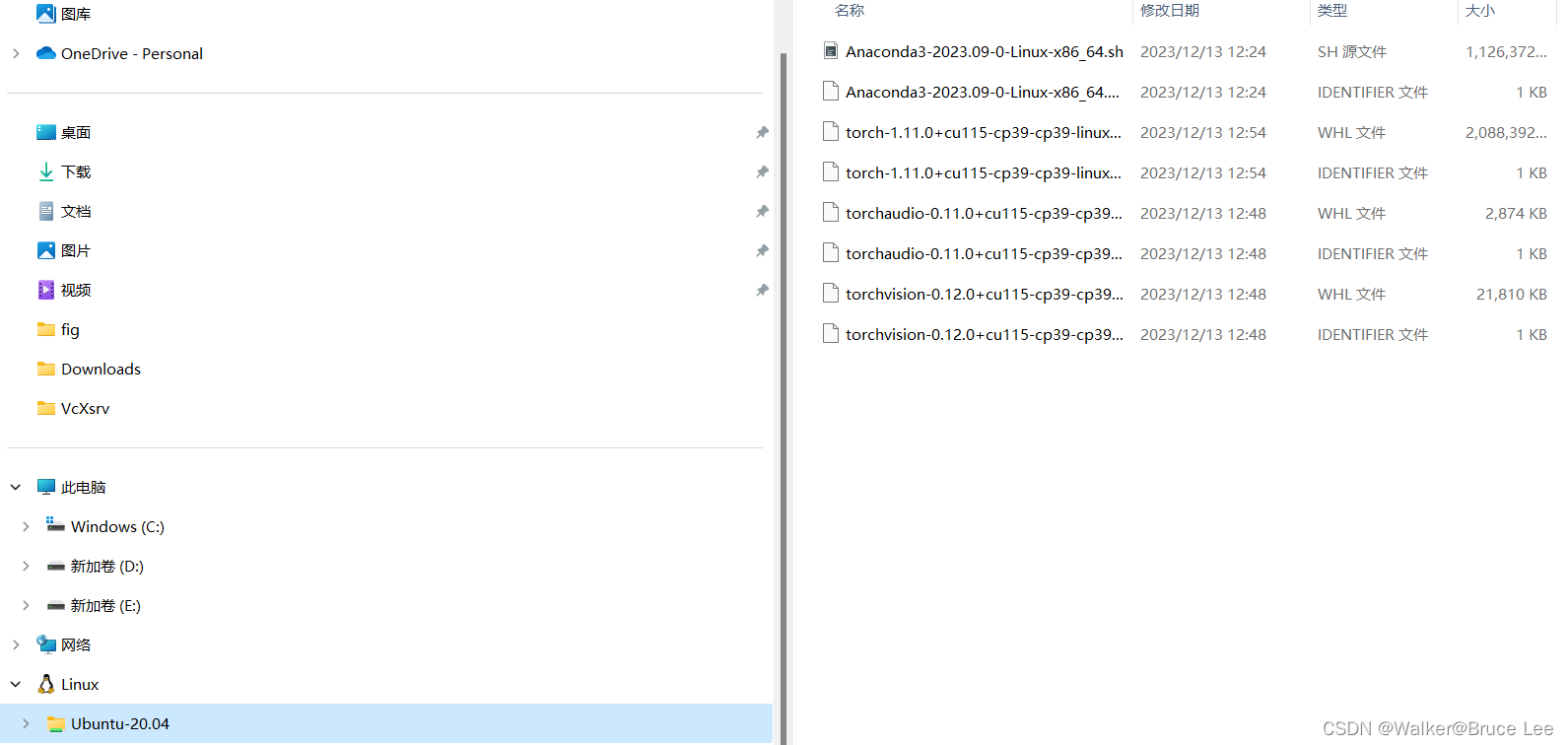
Task: Click the VcXsrv folder icon
Action: tap(45, 408)
